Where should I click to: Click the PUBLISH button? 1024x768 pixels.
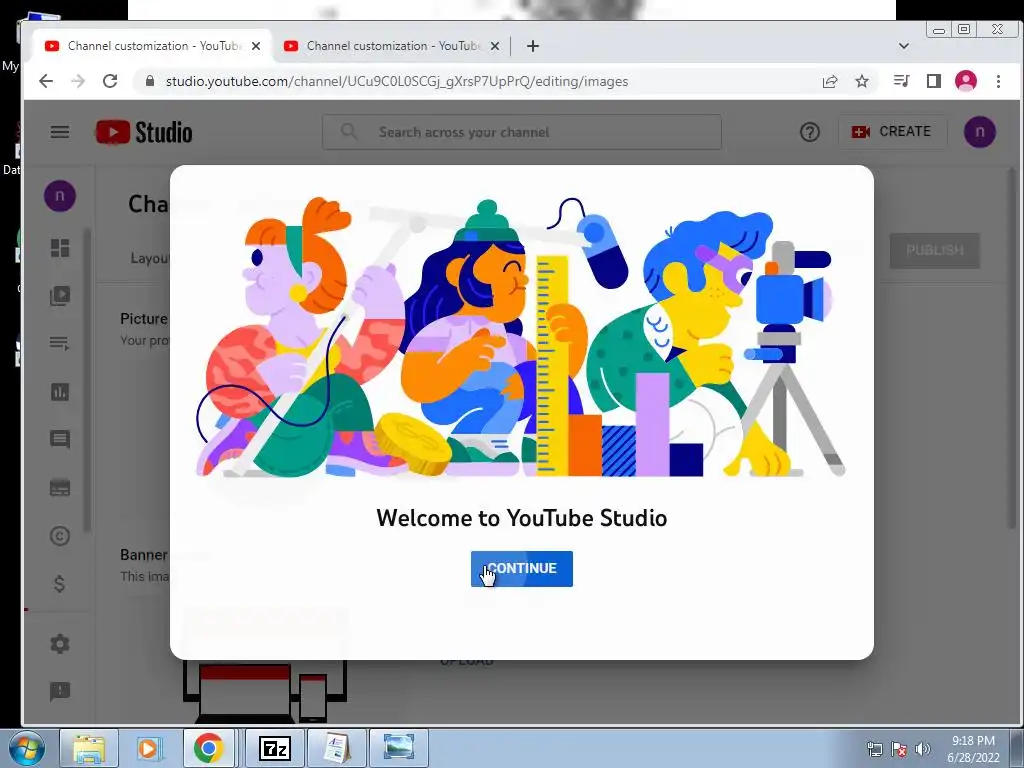coord(935,251)
